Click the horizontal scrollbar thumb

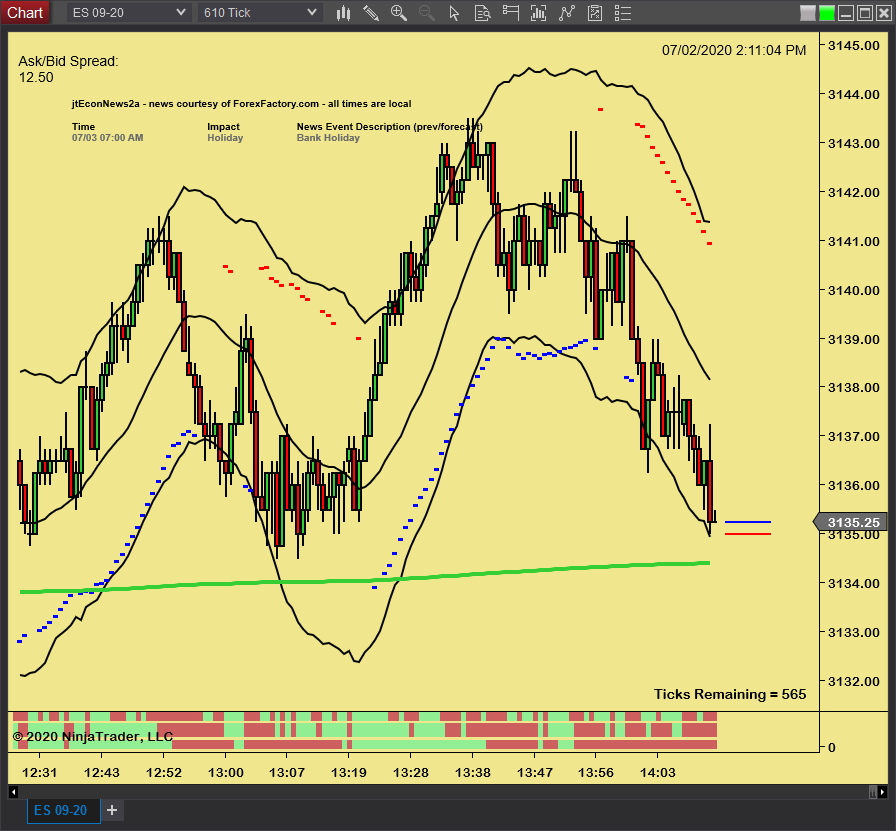(873, 792)
